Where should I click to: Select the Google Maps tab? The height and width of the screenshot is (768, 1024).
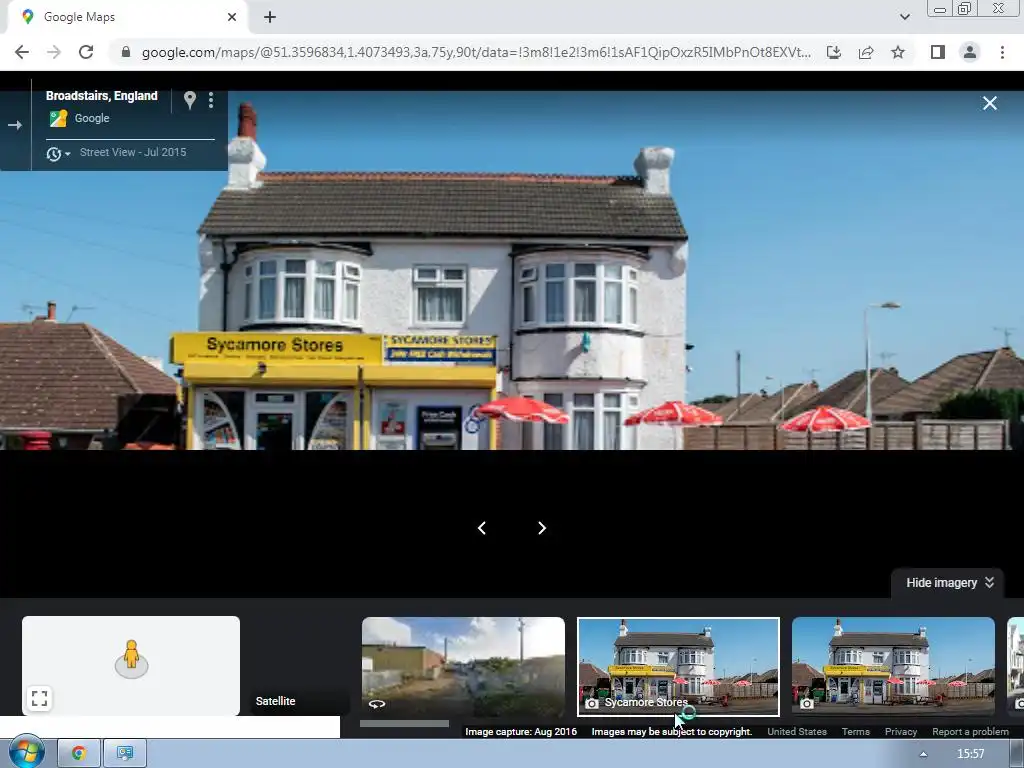point(127,17)
